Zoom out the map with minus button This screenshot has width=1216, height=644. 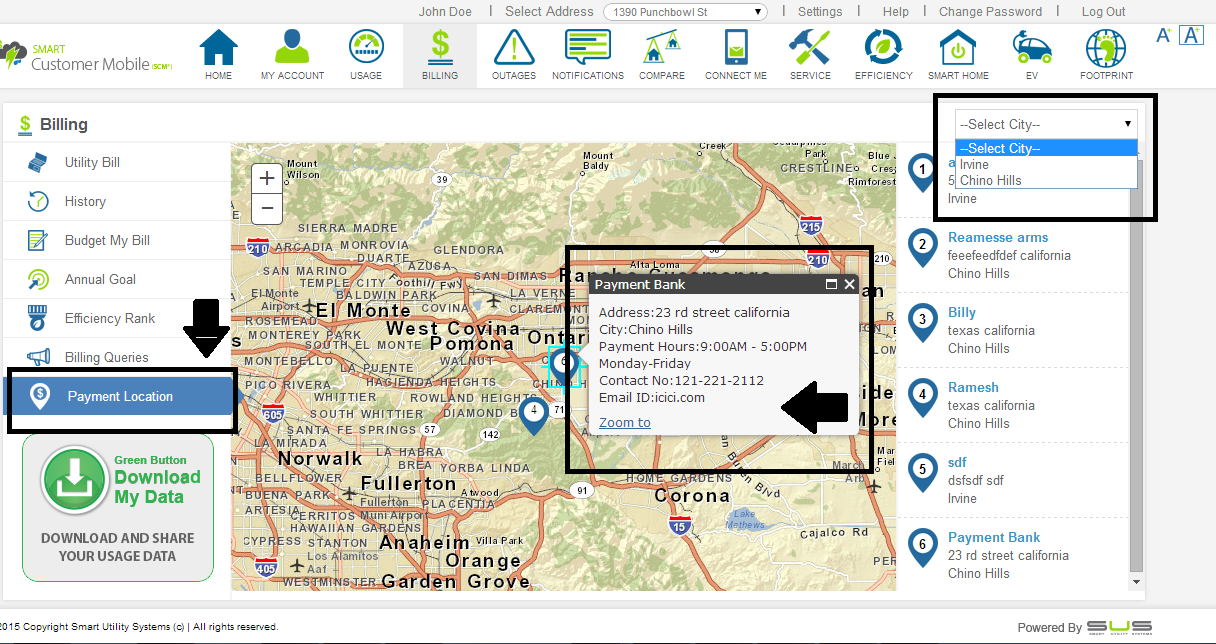click(x=267, y=209)
